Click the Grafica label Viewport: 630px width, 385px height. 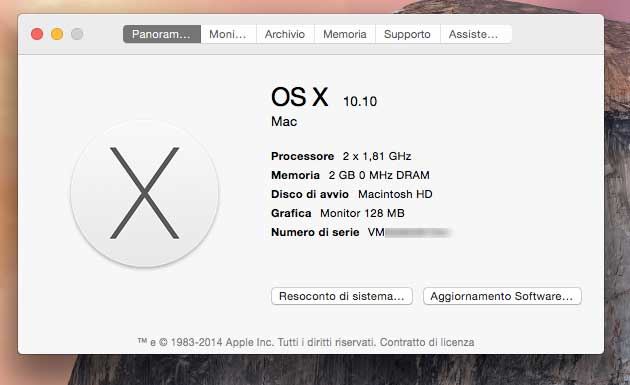pyautogui.click(x=291, y=213)
